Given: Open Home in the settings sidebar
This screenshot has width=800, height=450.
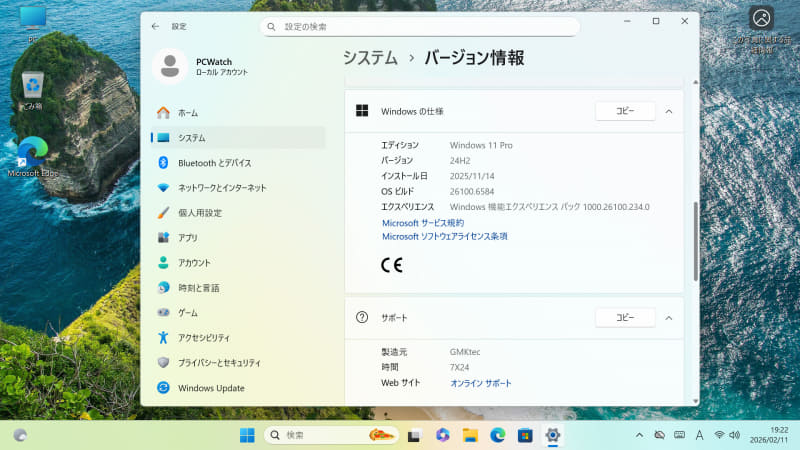Looking at the screenshot, I should (238, 113).
